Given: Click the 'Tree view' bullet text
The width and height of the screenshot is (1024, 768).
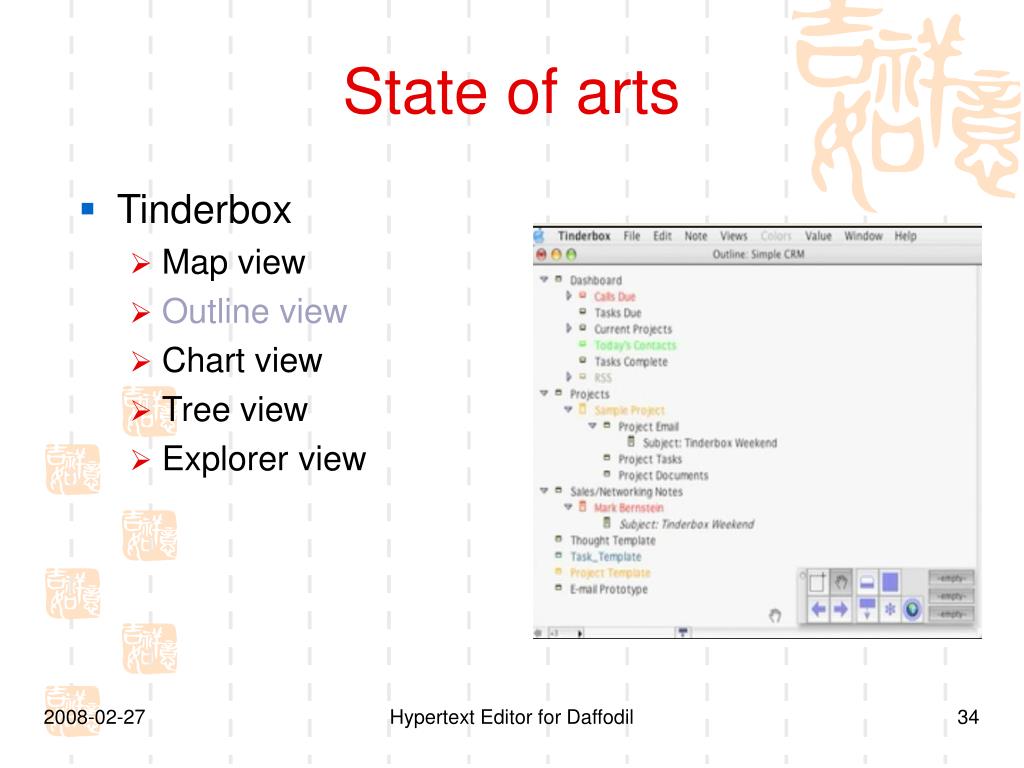Looking at the screenshot, I should pyautogui.click(x=235, y=409).
